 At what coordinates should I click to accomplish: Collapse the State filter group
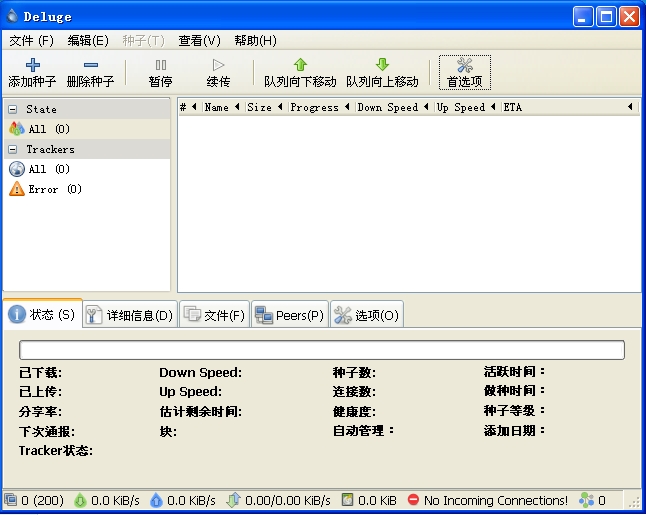coord(13,109)
